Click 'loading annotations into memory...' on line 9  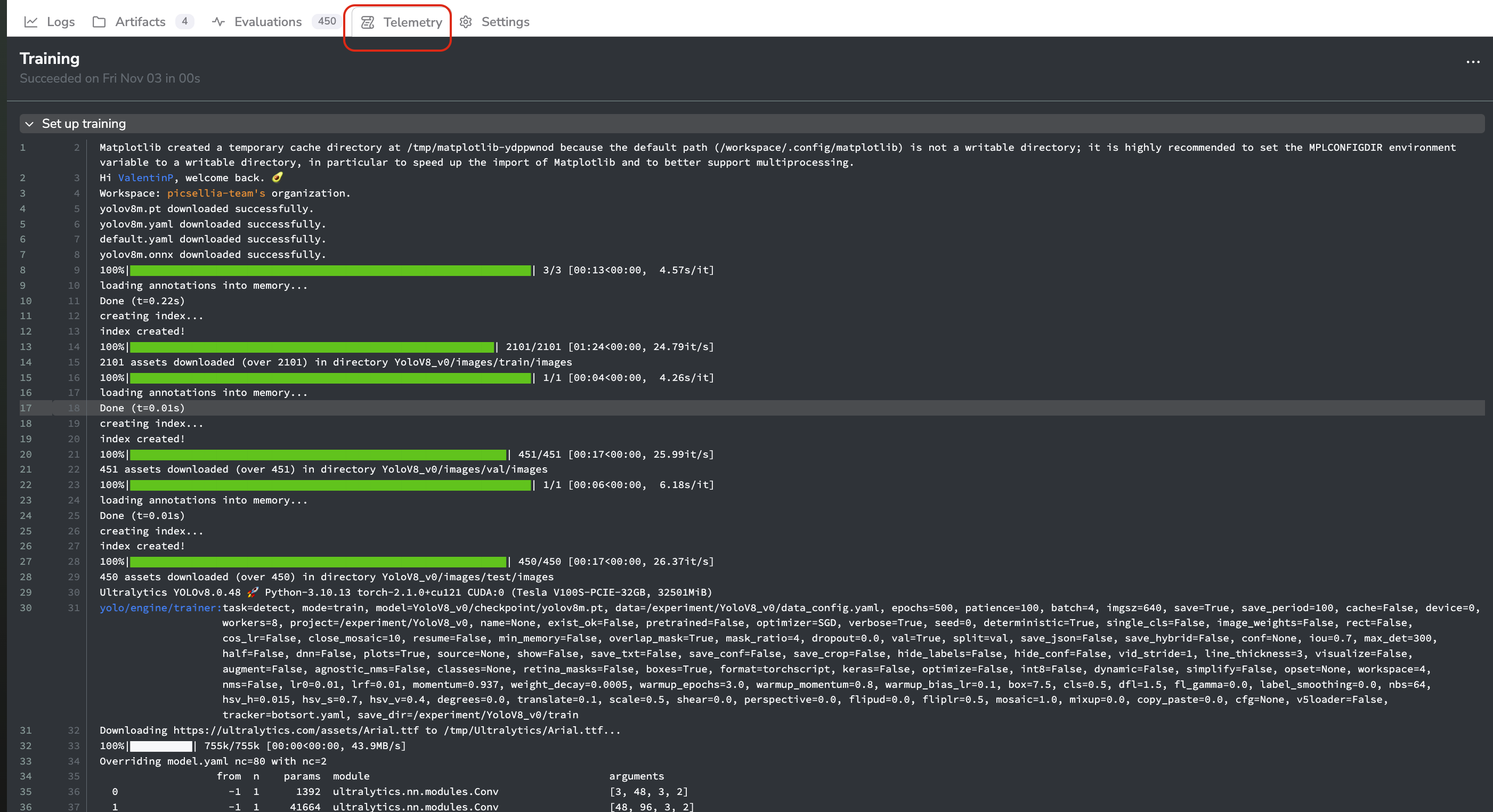(x=204, y=286)
